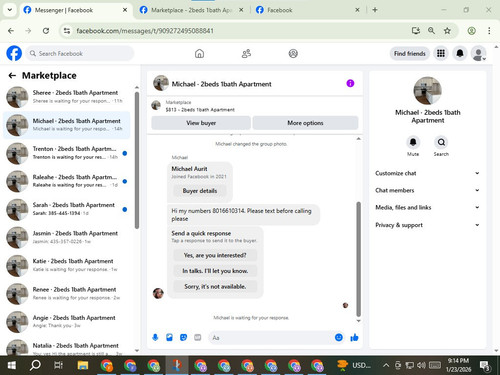Open the Katie conversation

click(67, 265)
